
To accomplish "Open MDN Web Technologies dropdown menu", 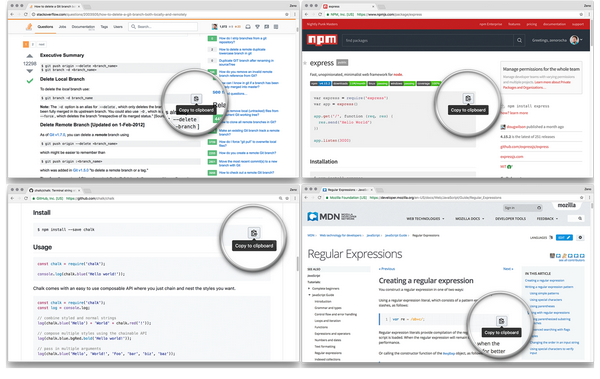I will [x=425, y=219].
